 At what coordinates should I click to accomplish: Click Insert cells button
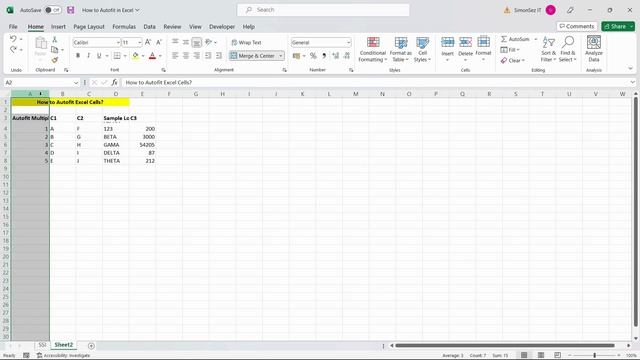[447, 48]
